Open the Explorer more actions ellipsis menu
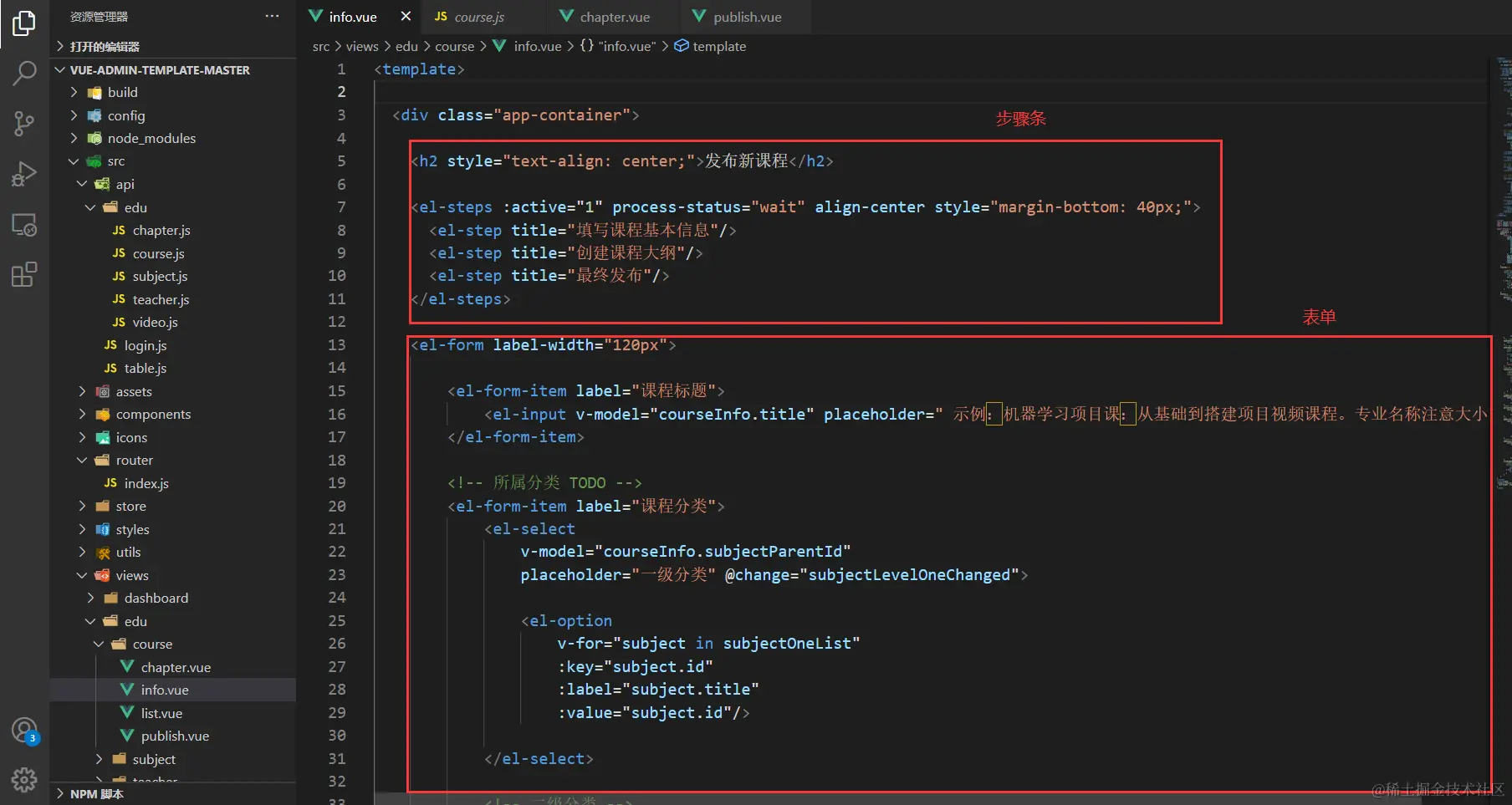 [x=272, y=17]
